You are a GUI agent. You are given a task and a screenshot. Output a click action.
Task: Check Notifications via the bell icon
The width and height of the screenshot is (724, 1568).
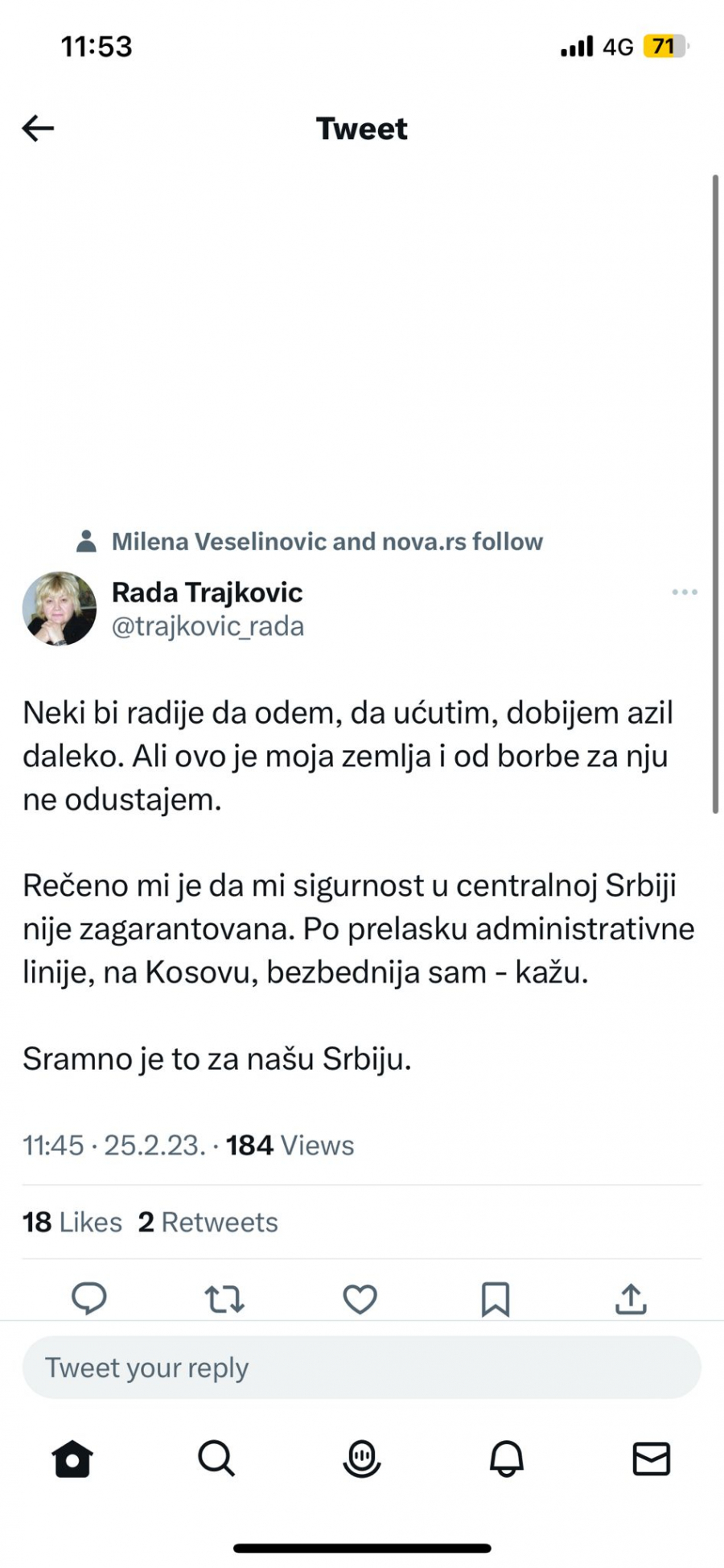pos(506,1459)
